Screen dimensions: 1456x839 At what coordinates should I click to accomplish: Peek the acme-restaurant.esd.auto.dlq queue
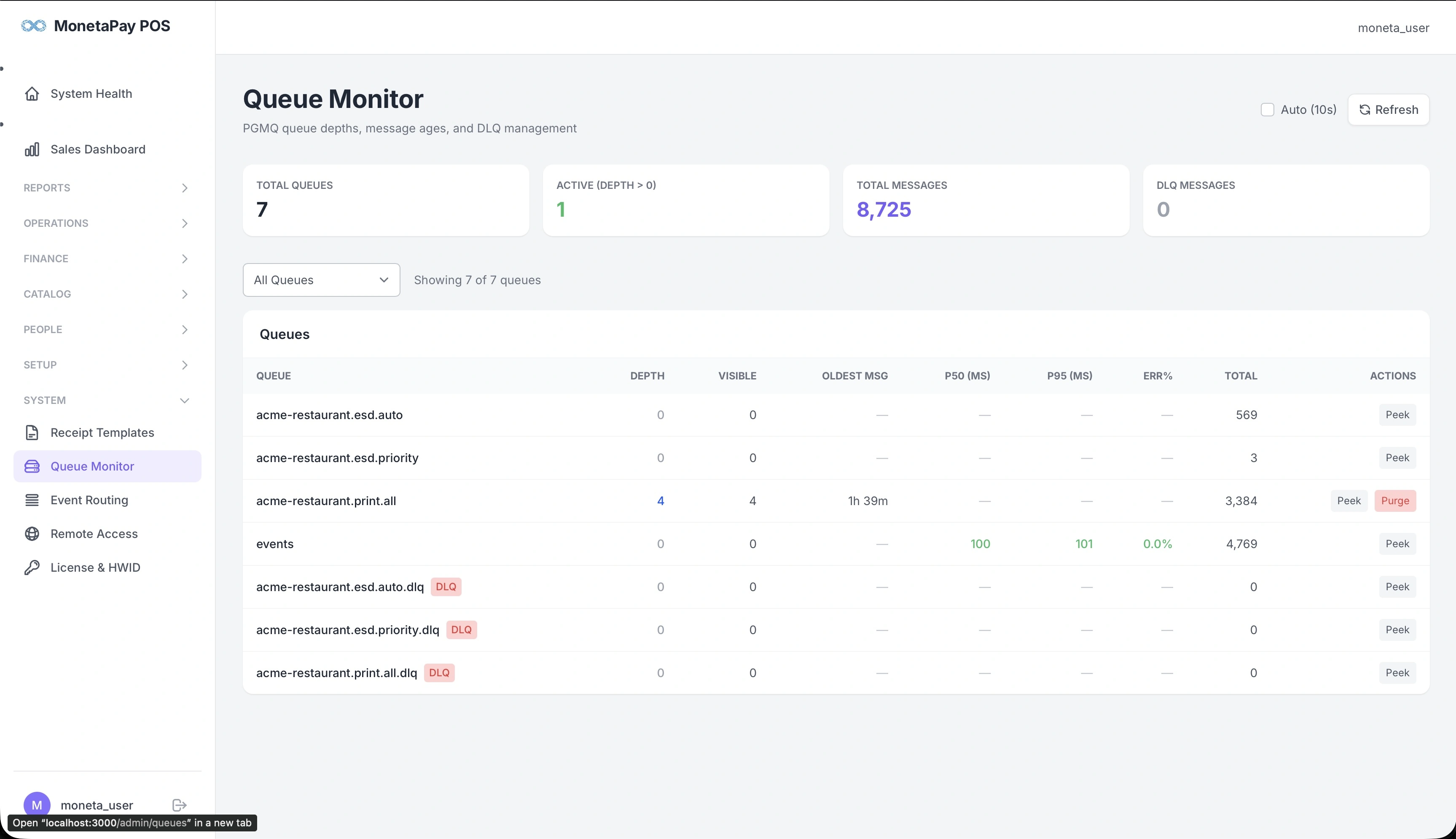[x=1397, y=587]
